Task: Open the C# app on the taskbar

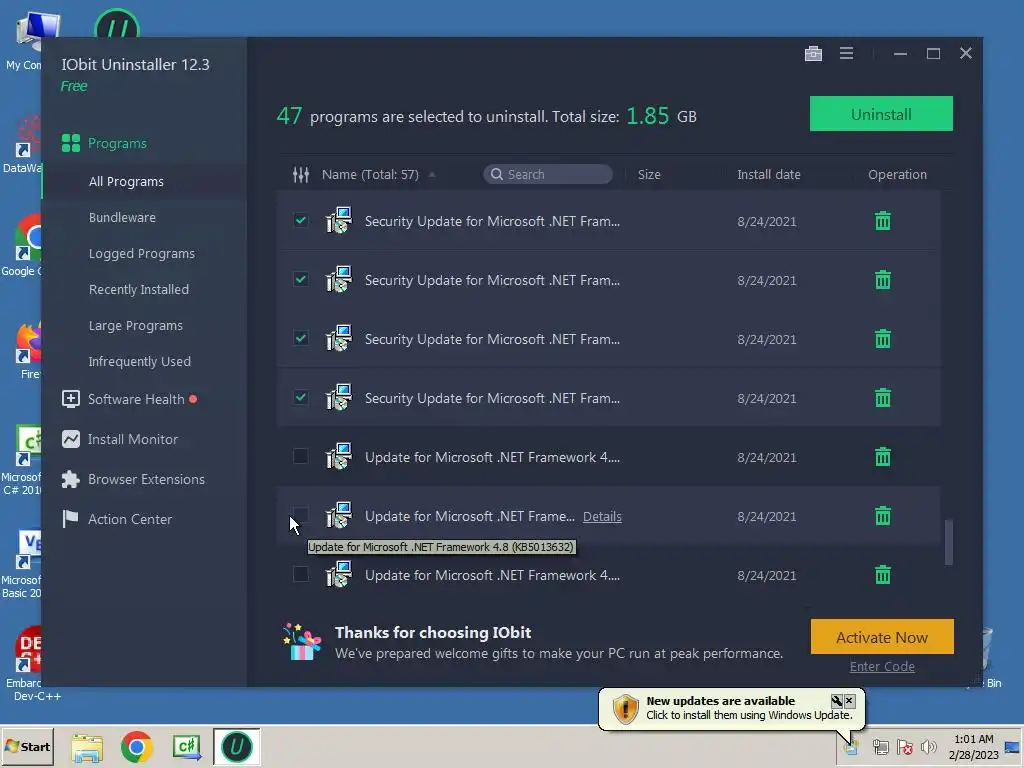Action: pos(187,747)
